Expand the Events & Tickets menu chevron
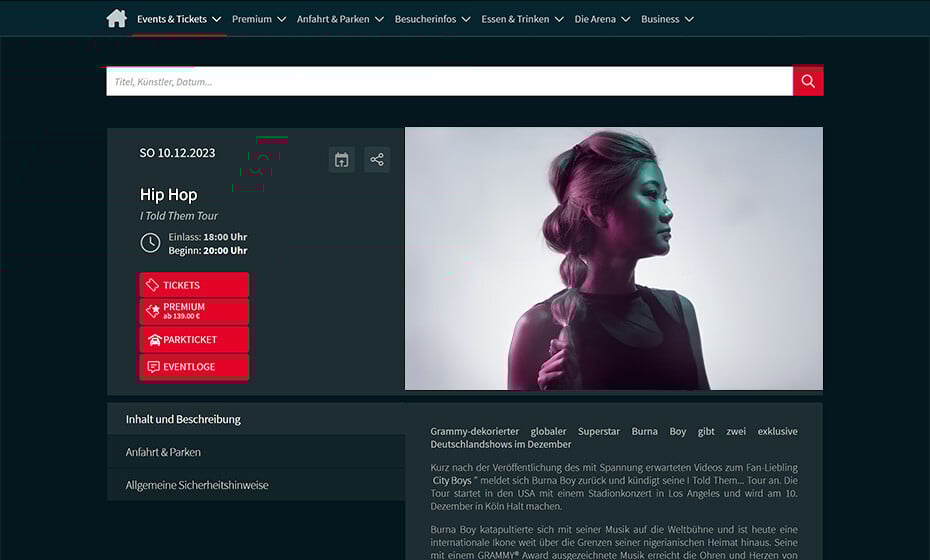The image size is (930, 560). (216, 20)
